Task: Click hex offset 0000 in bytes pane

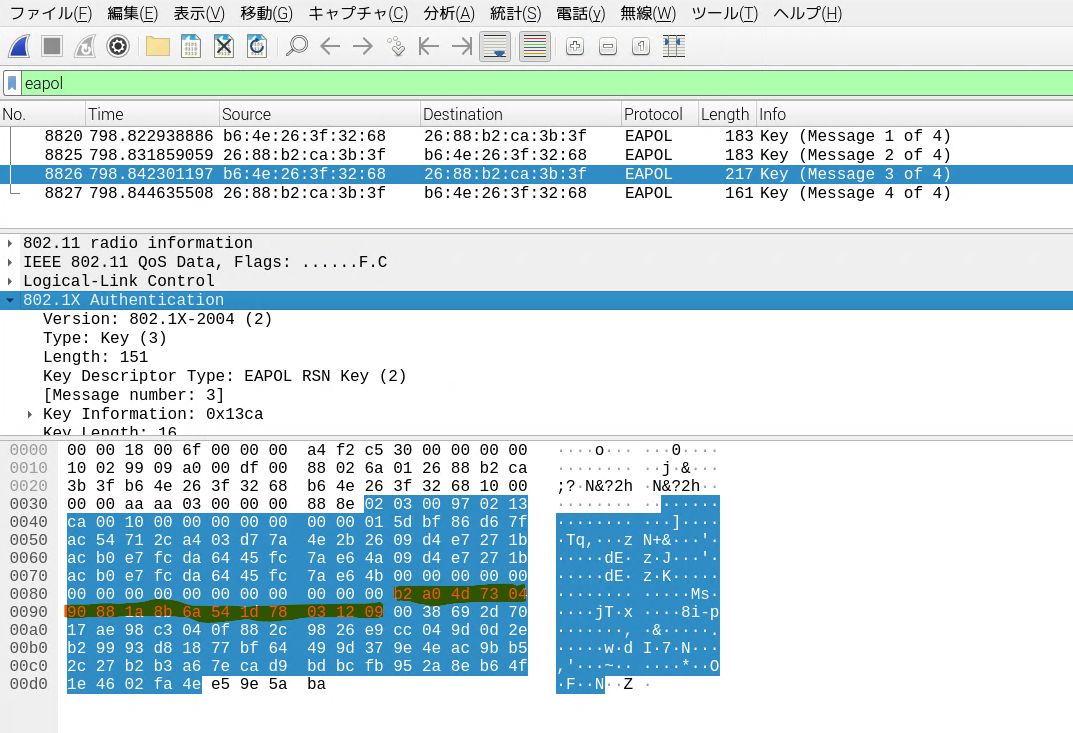Action: [28, 450]
